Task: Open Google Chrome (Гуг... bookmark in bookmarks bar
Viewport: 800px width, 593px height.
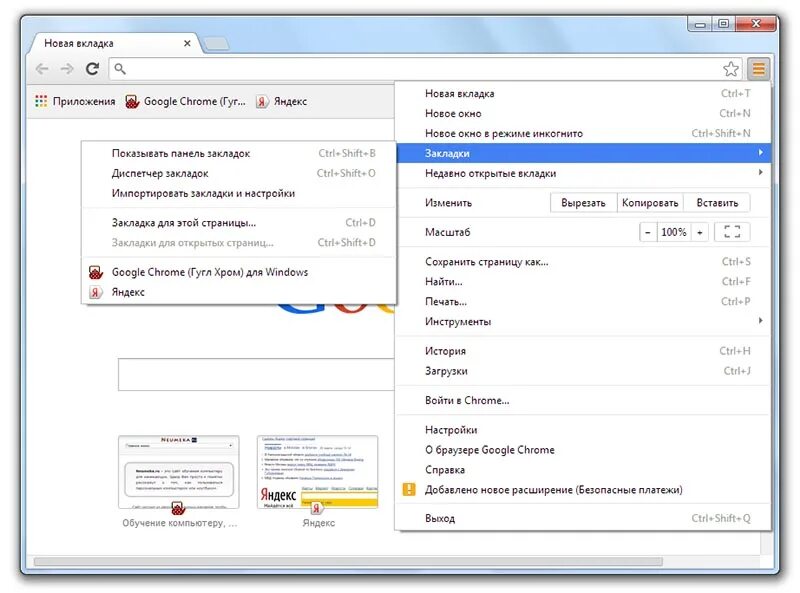Action: tap(185, 101)
